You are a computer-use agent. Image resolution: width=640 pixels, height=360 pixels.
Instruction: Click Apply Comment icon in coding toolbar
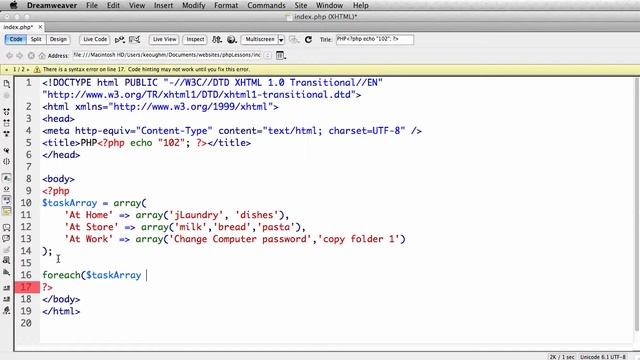(x=7, y=227)
